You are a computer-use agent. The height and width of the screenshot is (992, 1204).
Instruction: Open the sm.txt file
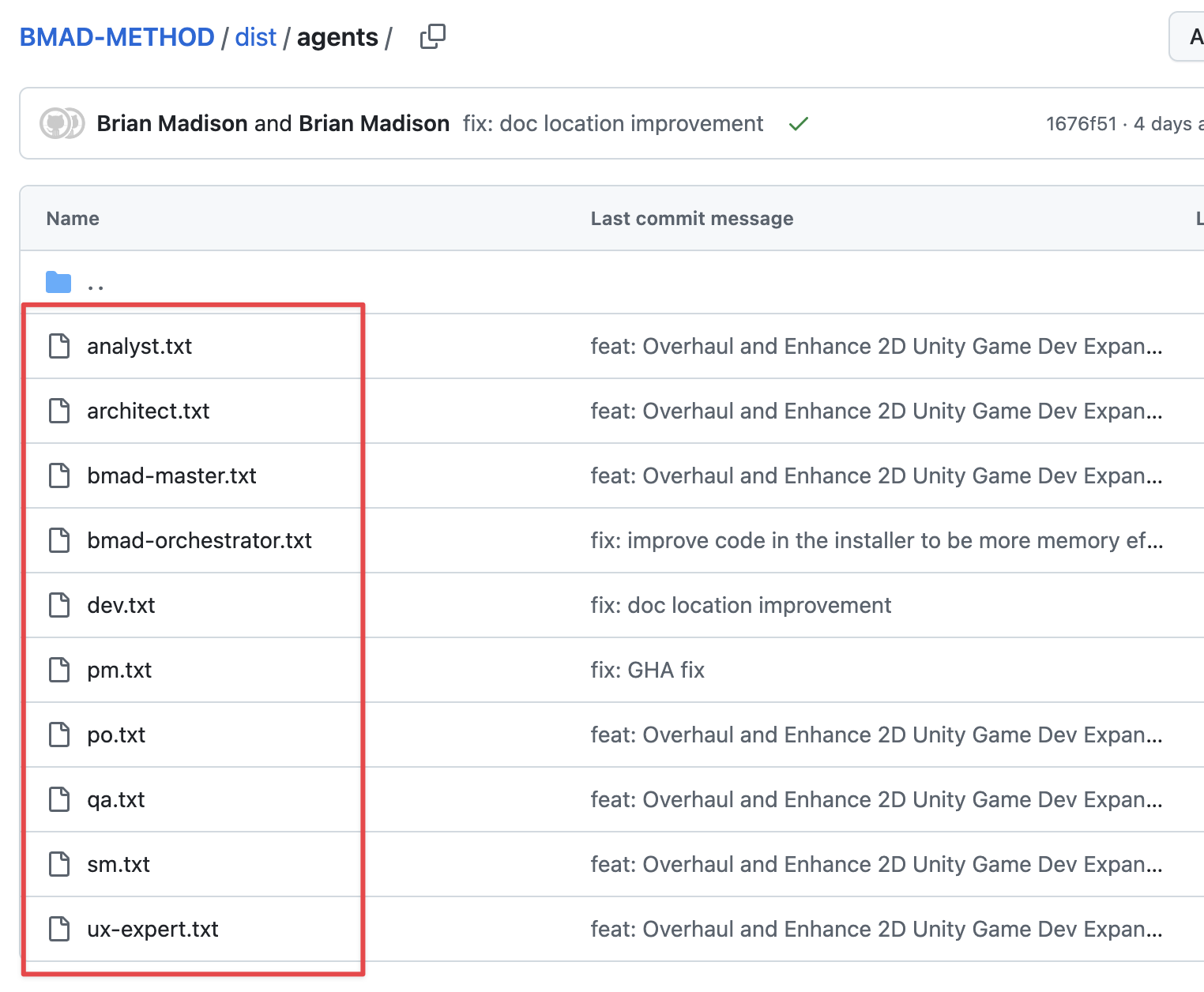point(119,864)
